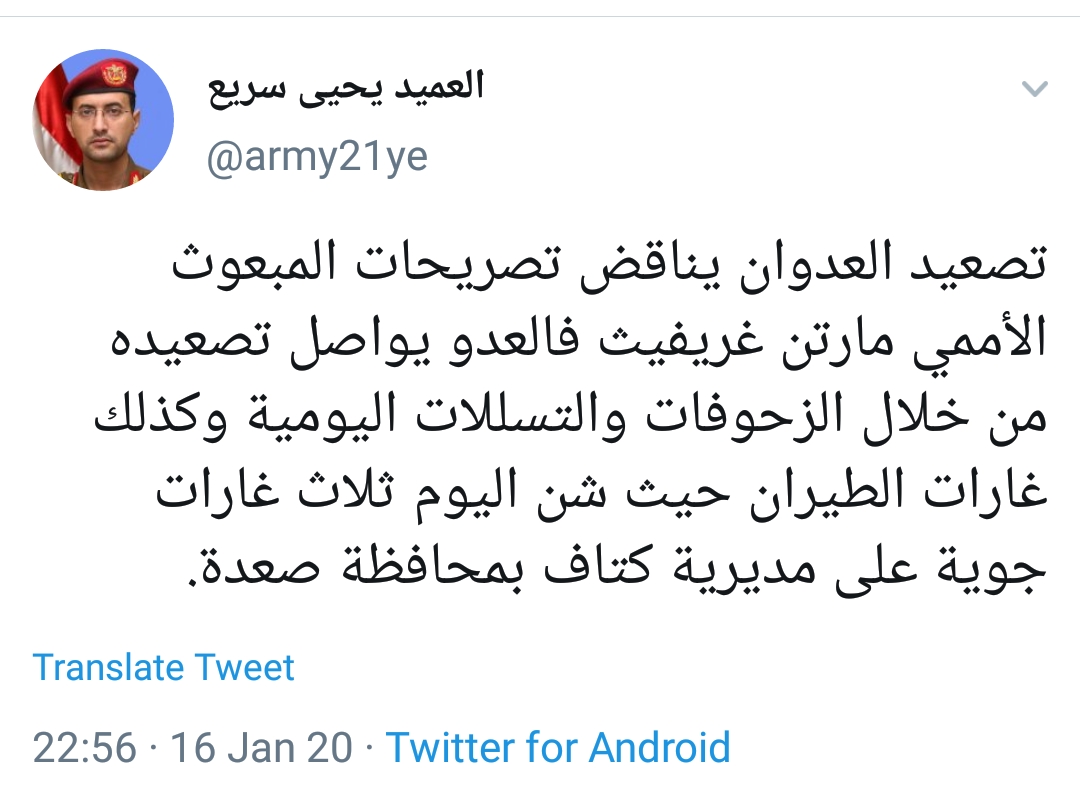Open the display name العميد يحيى سريع
Image resolution: width=1080 pixels, height=802 pixels.
(x=345, y=88)
